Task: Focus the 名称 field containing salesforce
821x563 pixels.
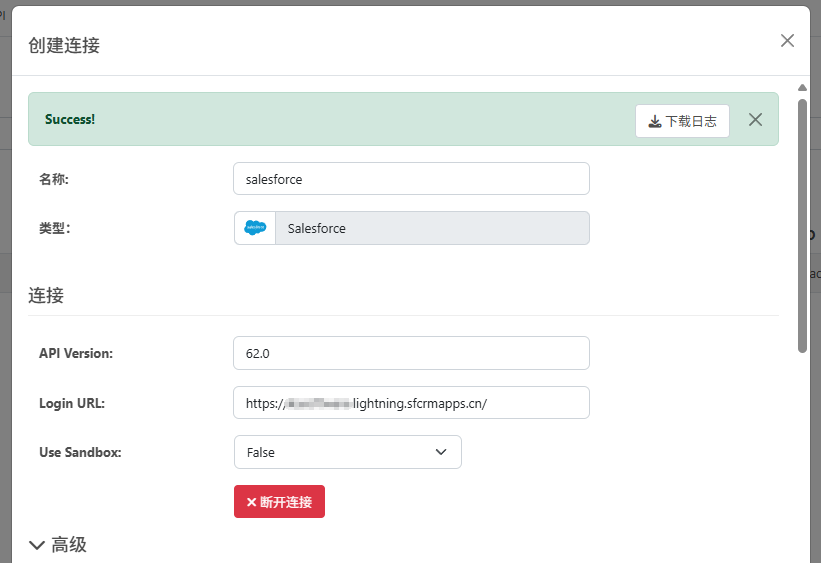Action: (411, 179)
